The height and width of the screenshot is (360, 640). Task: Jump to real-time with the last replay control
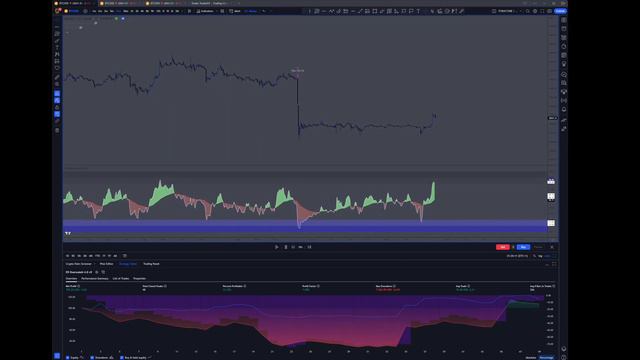309,247
